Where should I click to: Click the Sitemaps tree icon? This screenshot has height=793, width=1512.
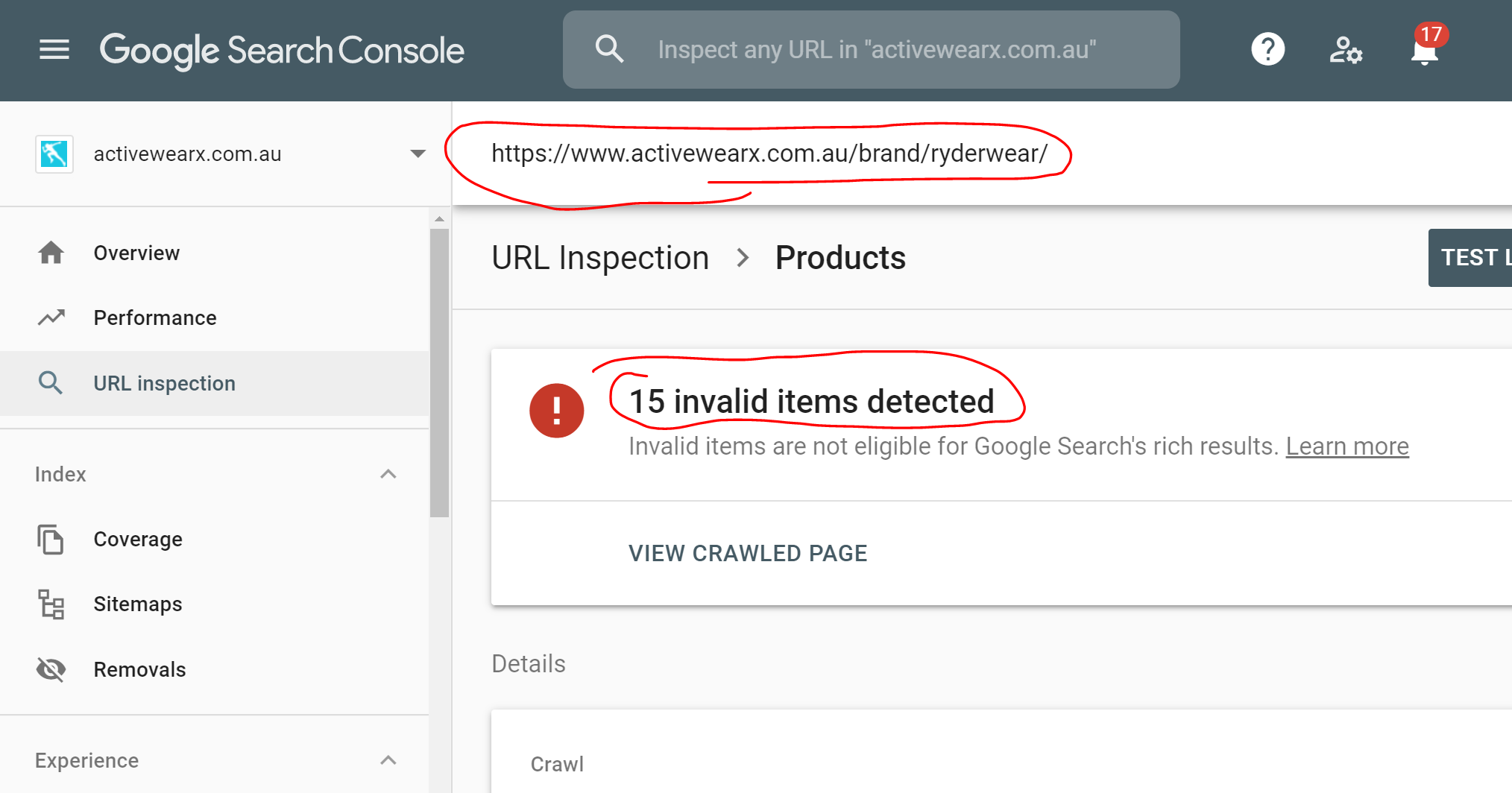51,604
